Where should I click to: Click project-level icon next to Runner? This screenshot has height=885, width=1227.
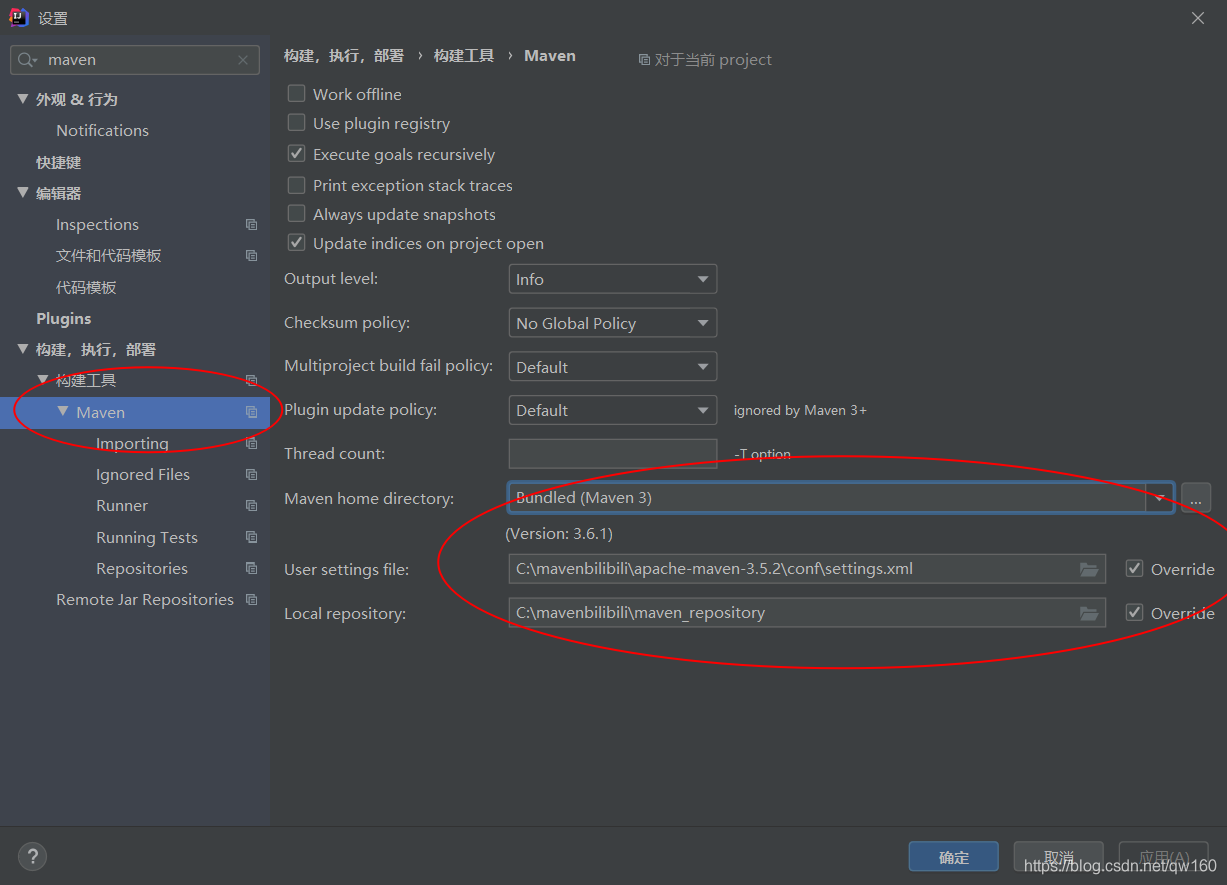[x=251, y=506]
